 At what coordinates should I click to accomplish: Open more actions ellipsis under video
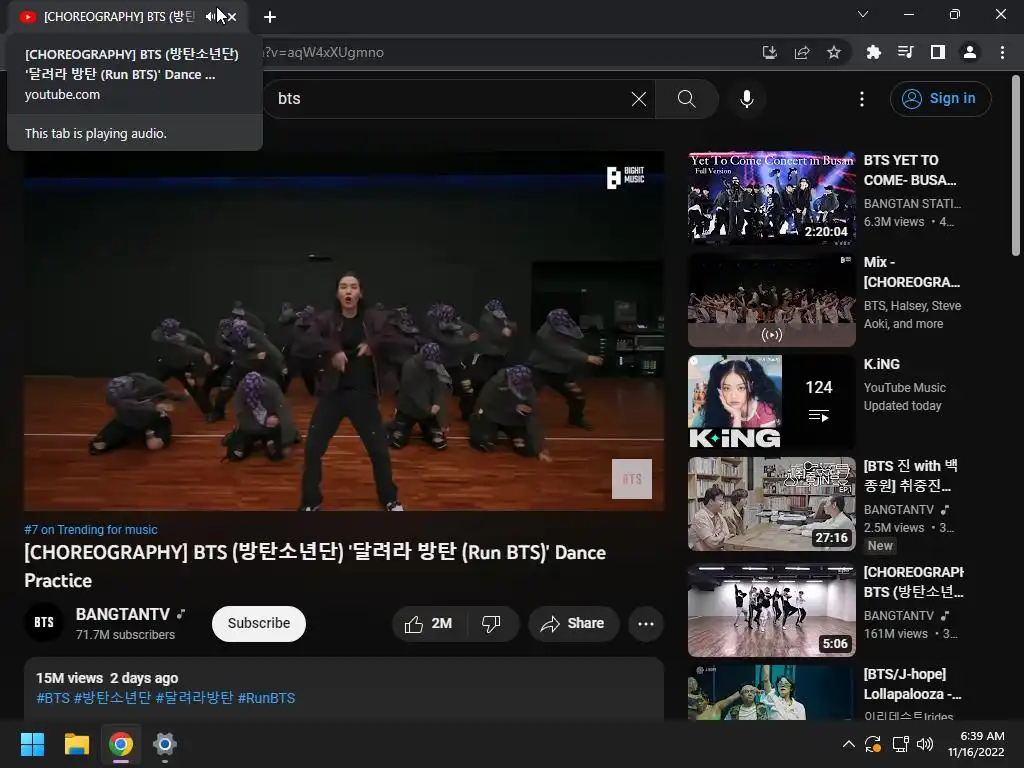[x=646, y=624]
